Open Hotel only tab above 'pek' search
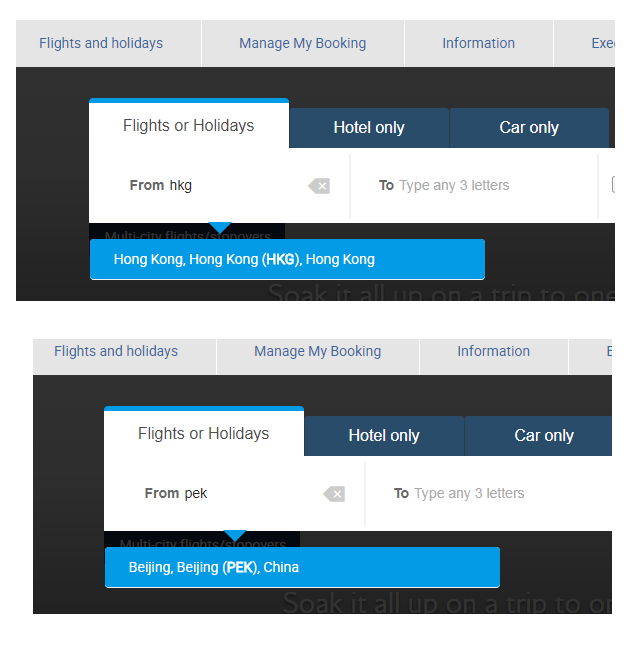Viewport: 642px width, 656px height. (384, 436)
